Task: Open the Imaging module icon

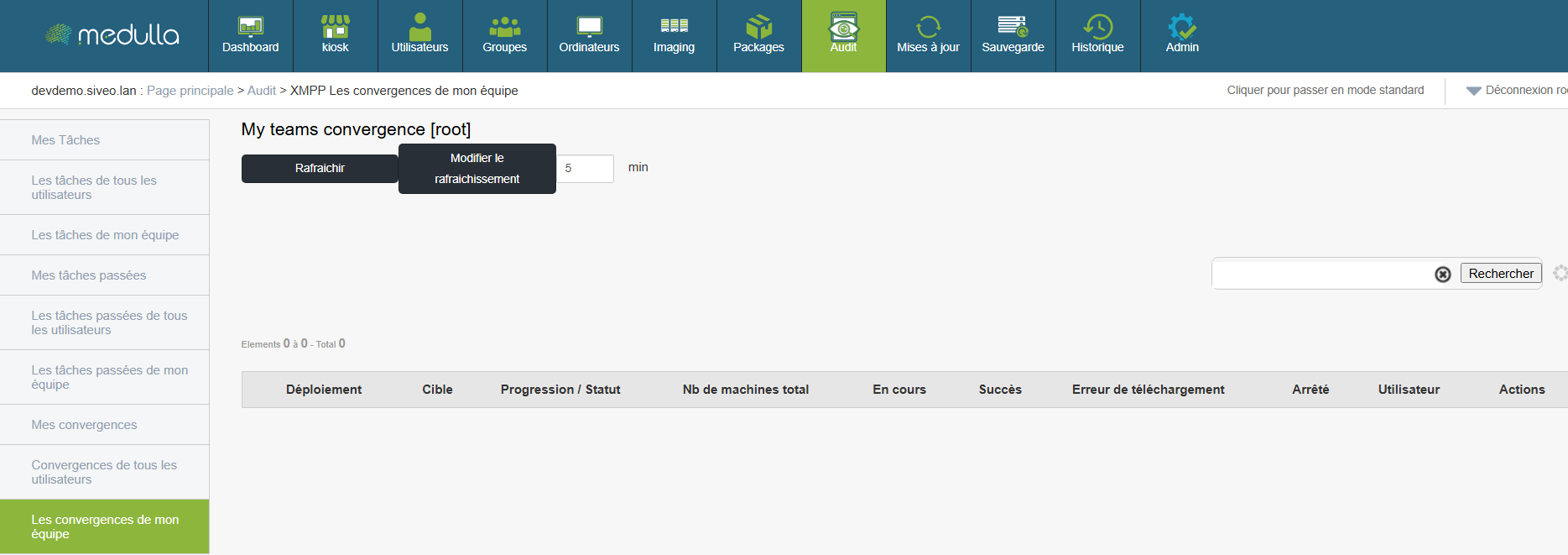Action: [x=674, y=28]
